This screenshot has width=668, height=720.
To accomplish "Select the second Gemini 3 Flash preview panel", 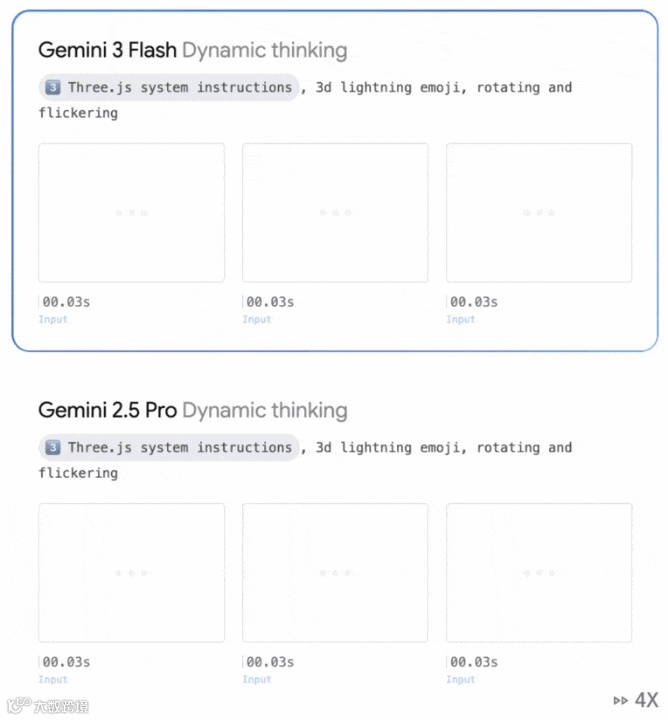I will [335, 212].
